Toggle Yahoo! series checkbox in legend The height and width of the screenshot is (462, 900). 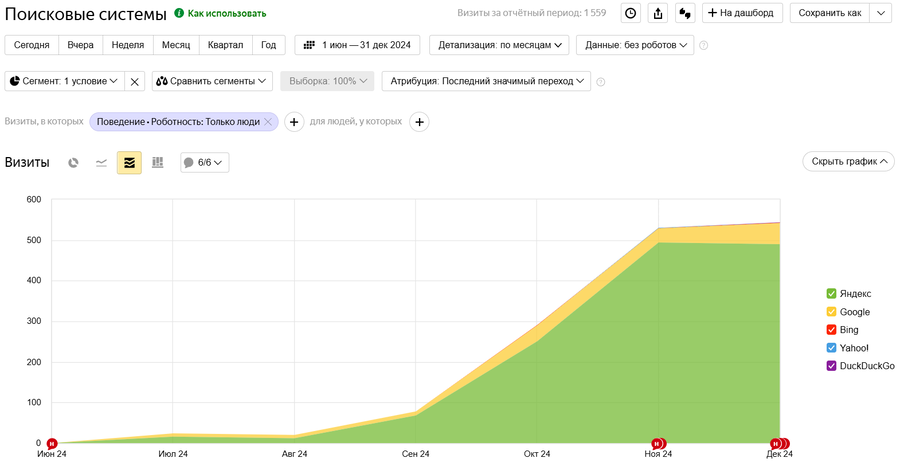(x=831, y=348)
